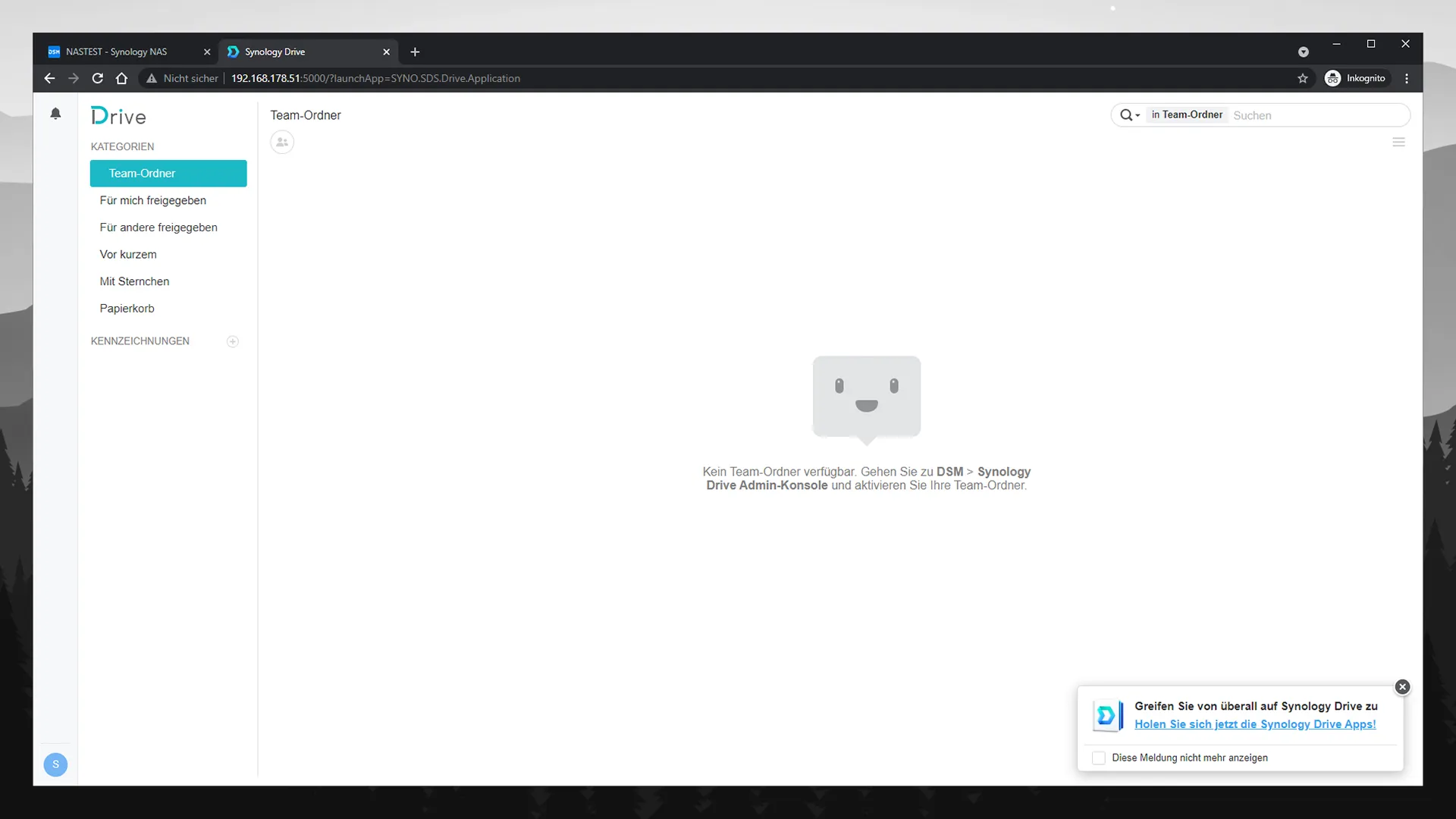Switch to Synology Drive browser tab
The height and width of the screenshot is (819, 1456).
(x=309, y=52)
